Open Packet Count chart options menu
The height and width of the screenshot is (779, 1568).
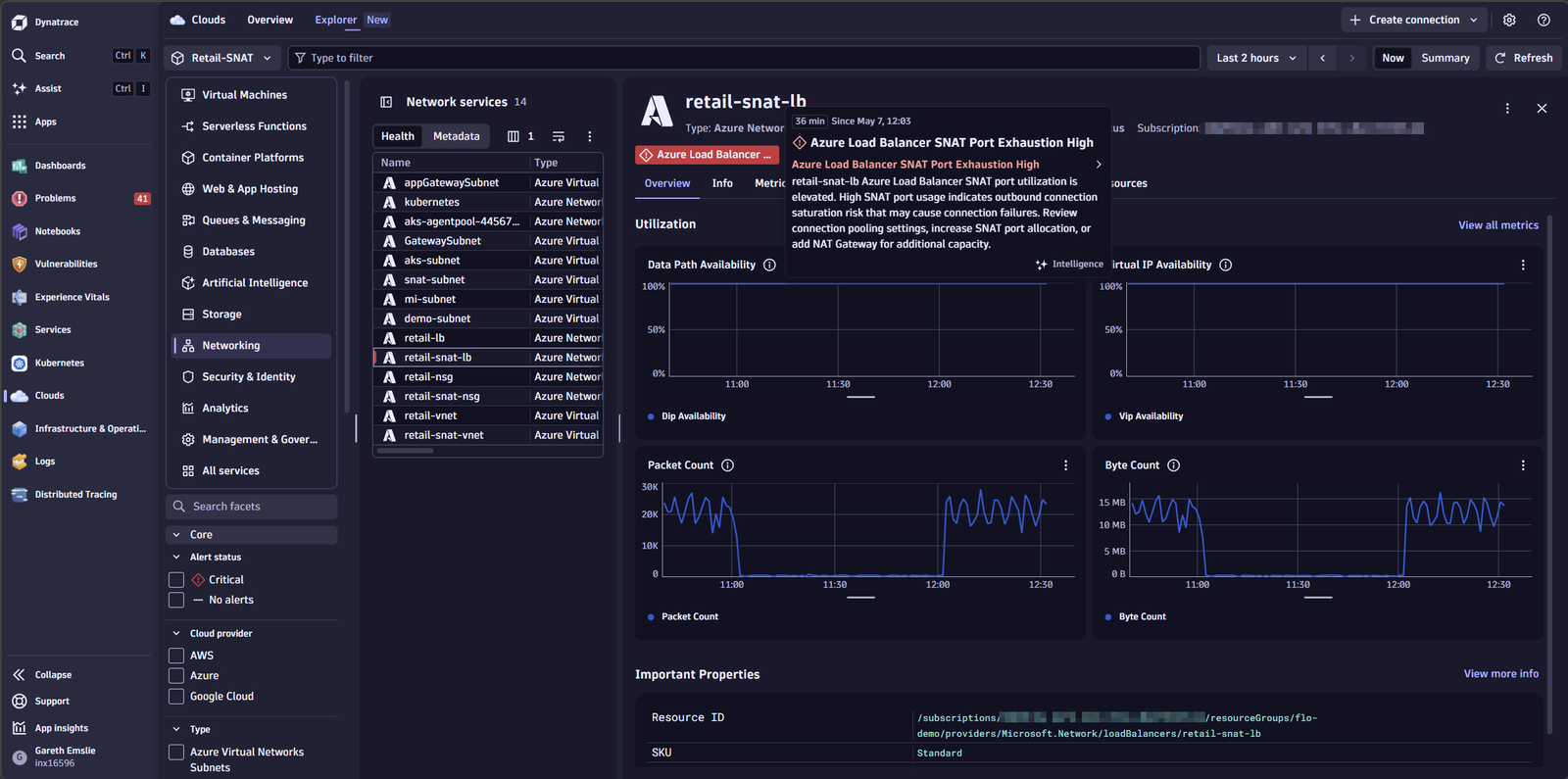point(1066,465)
